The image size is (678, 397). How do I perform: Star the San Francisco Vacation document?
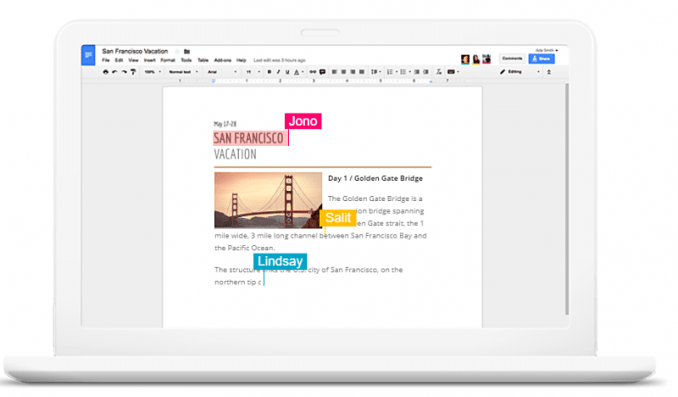(x=177, y=51)
